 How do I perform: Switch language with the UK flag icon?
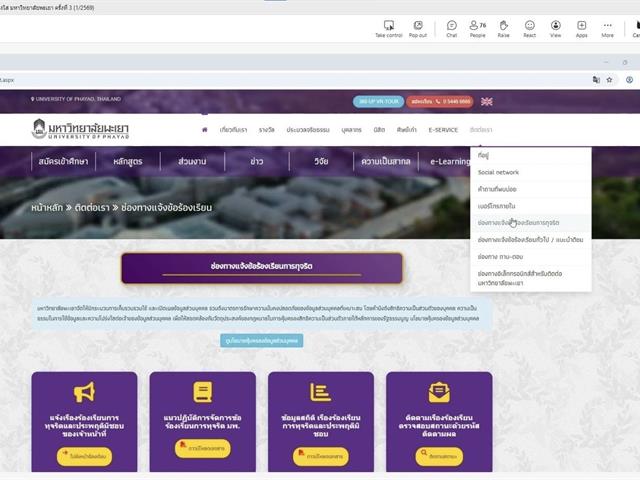click(x=487, y=101)
